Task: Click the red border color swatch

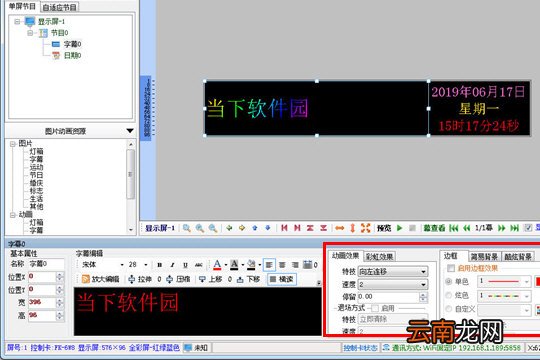Action: pyautogui.click(x=537, y=282)
